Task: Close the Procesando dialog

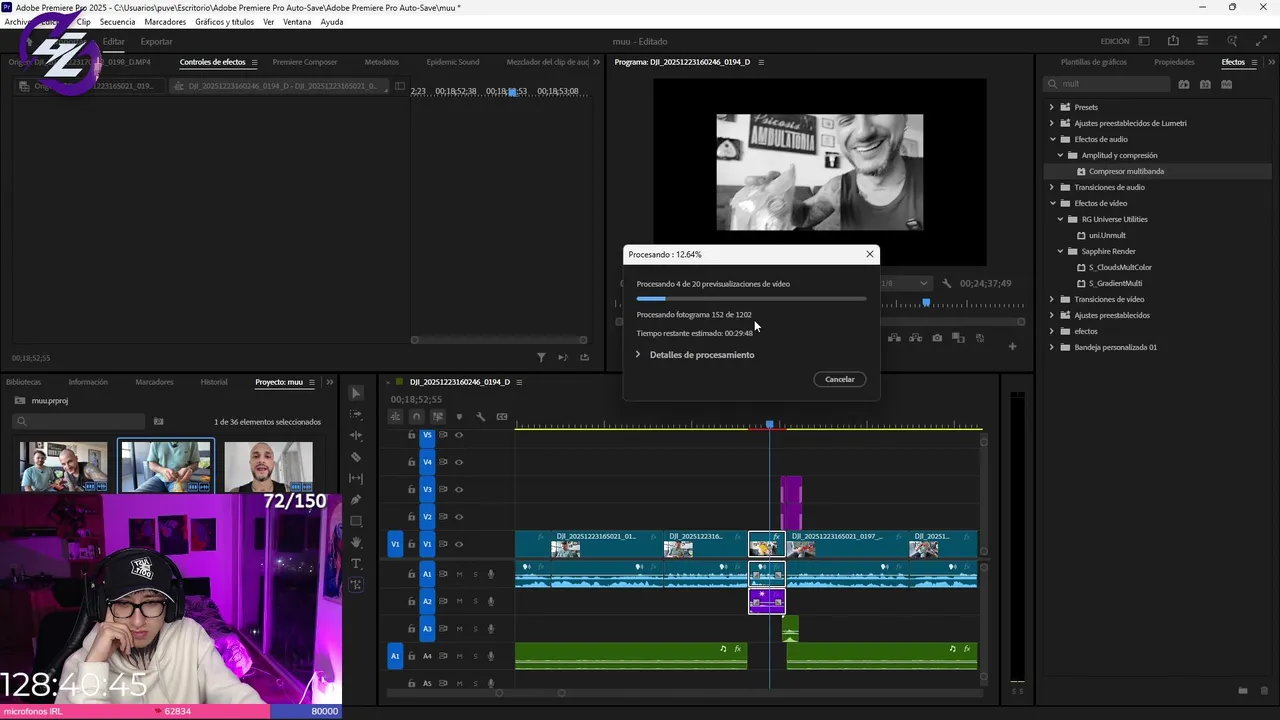Action: click(870, 254)
